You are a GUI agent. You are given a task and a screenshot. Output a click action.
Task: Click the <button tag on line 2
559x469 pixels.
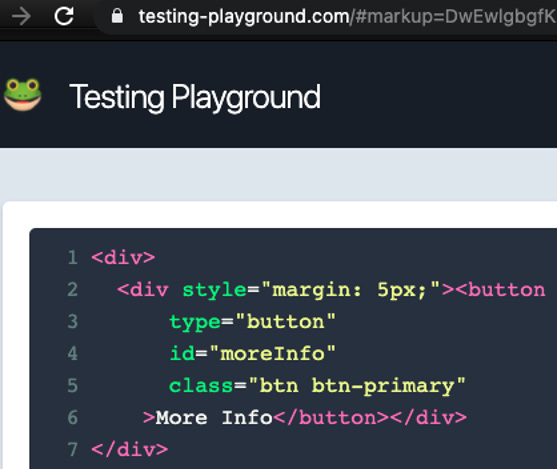click(500, 289)
